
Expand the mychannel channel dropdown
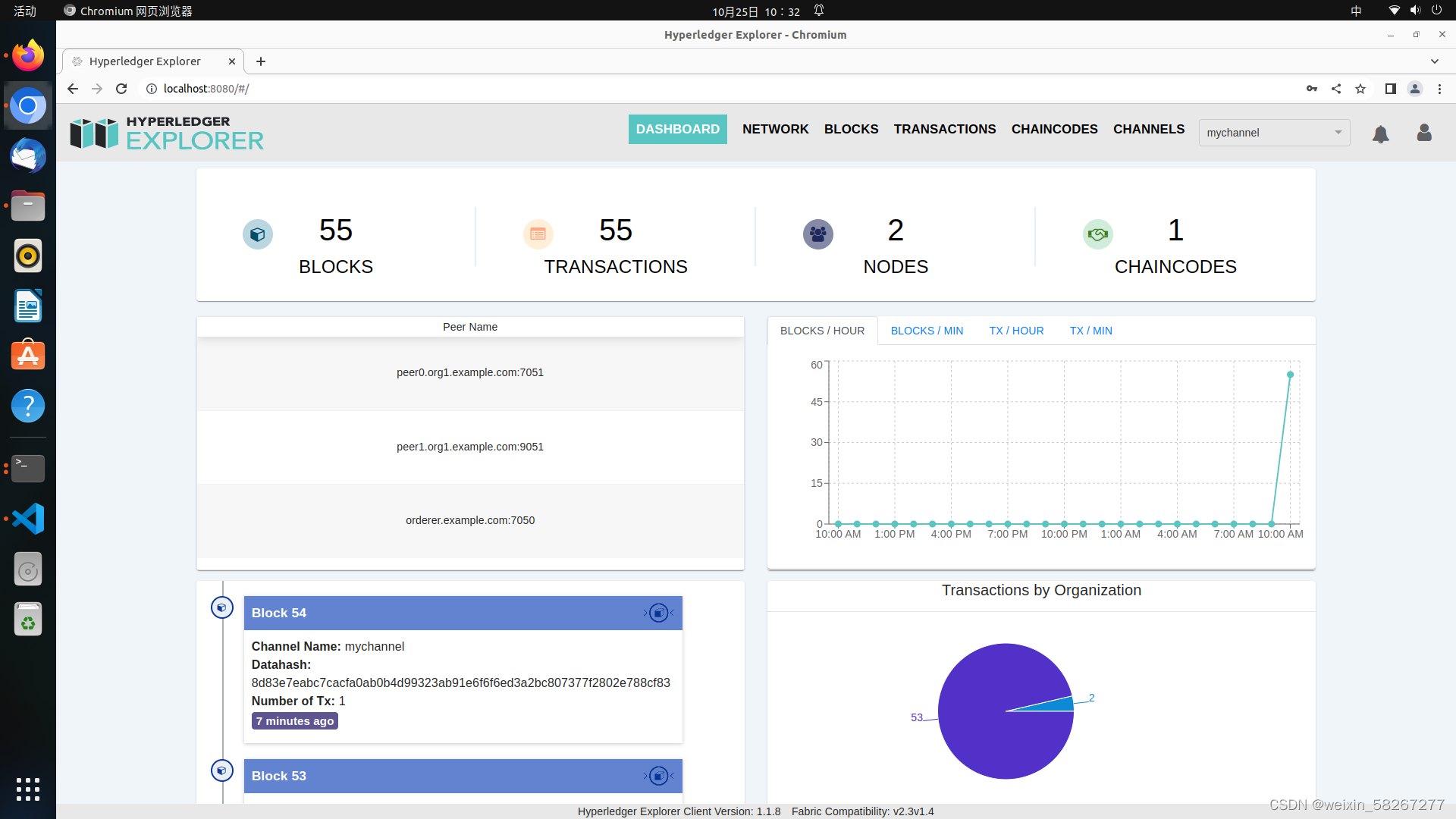tap(1274, 133)
